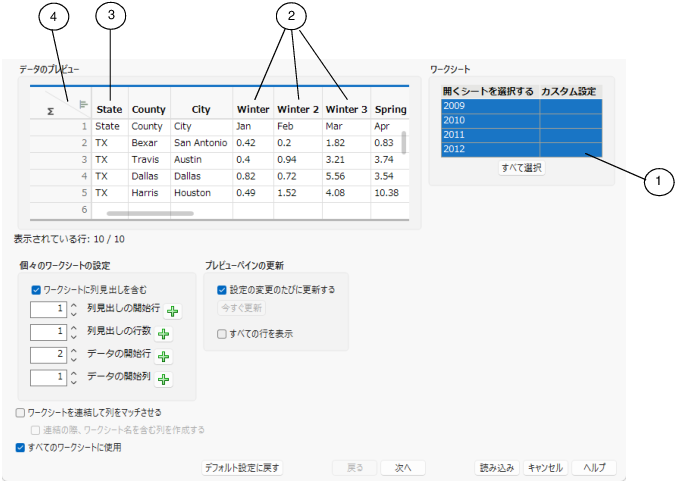Image resolution: width=676 pixels, height=483 pixels.
Task: Decrease データの開始行 with down arrow
Action: coord(74,360)
